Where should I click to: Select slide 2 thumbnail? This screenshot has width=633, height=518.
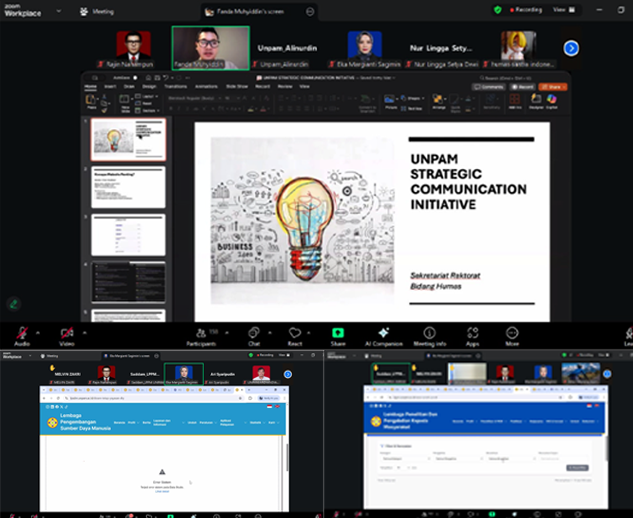[x=128, y=187]
